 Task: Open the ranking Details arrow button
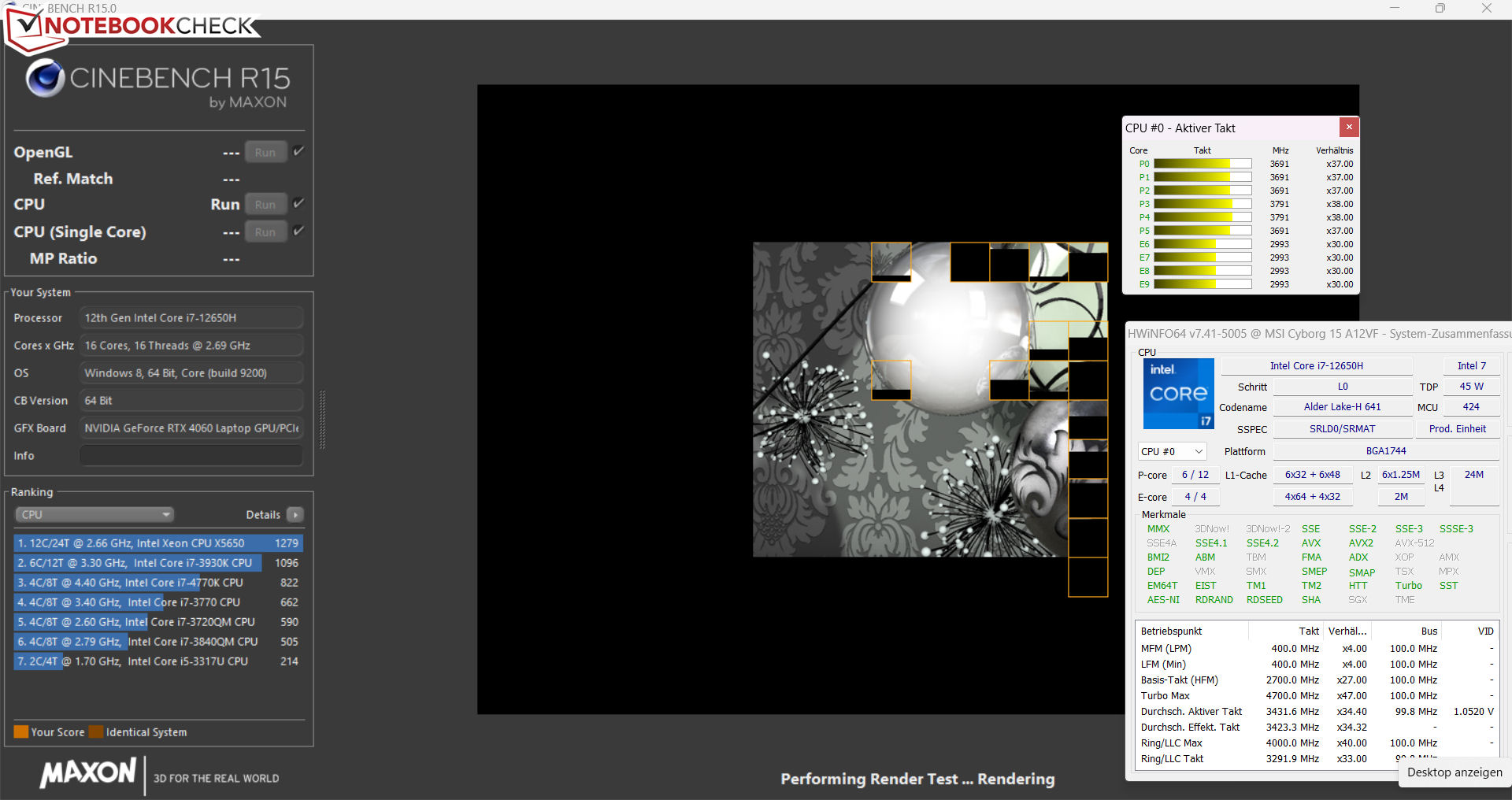click(x=295, y=515)
